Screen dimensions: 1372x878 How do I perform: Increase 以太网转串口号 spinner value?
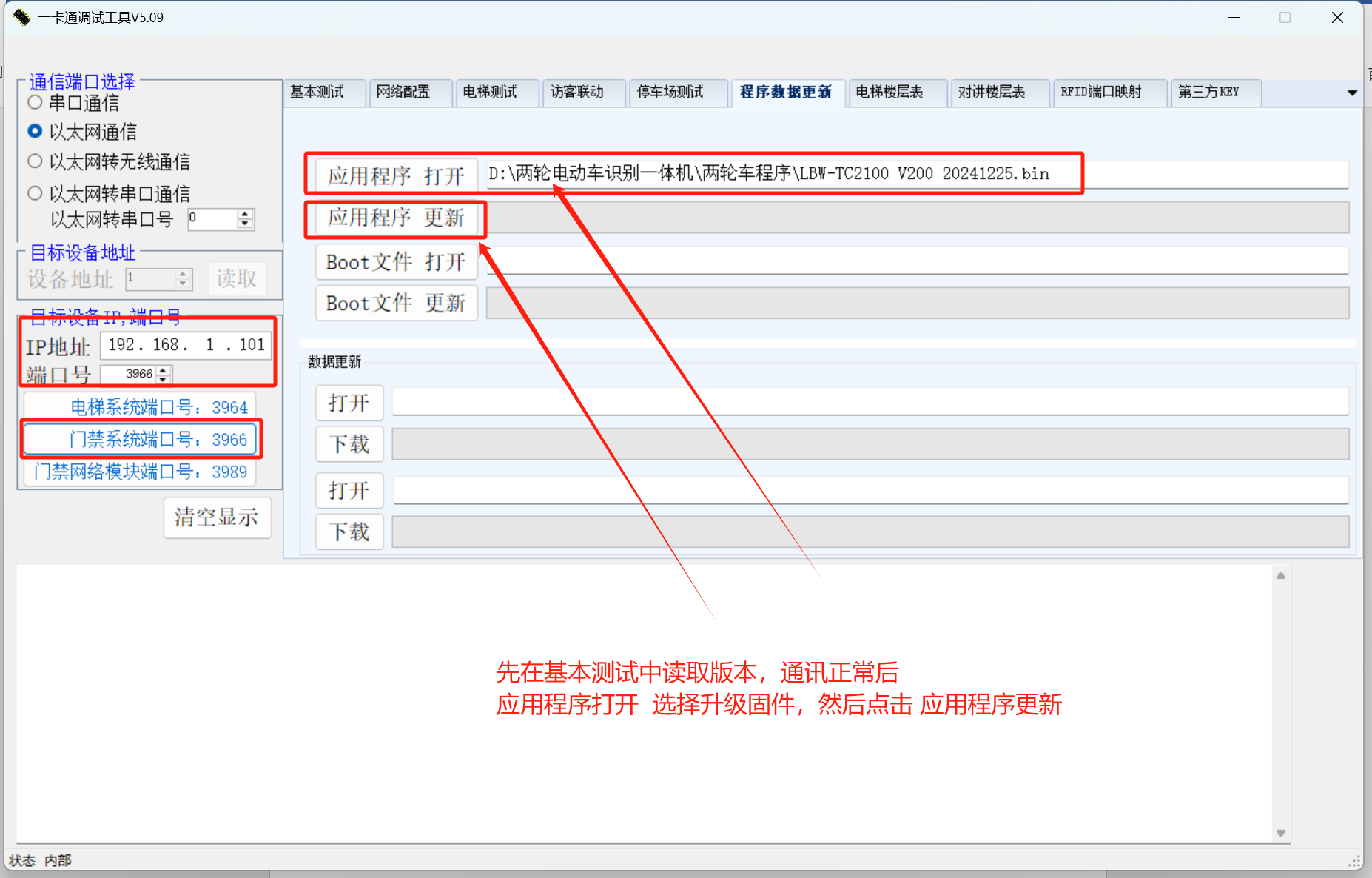tap(246, 215)
